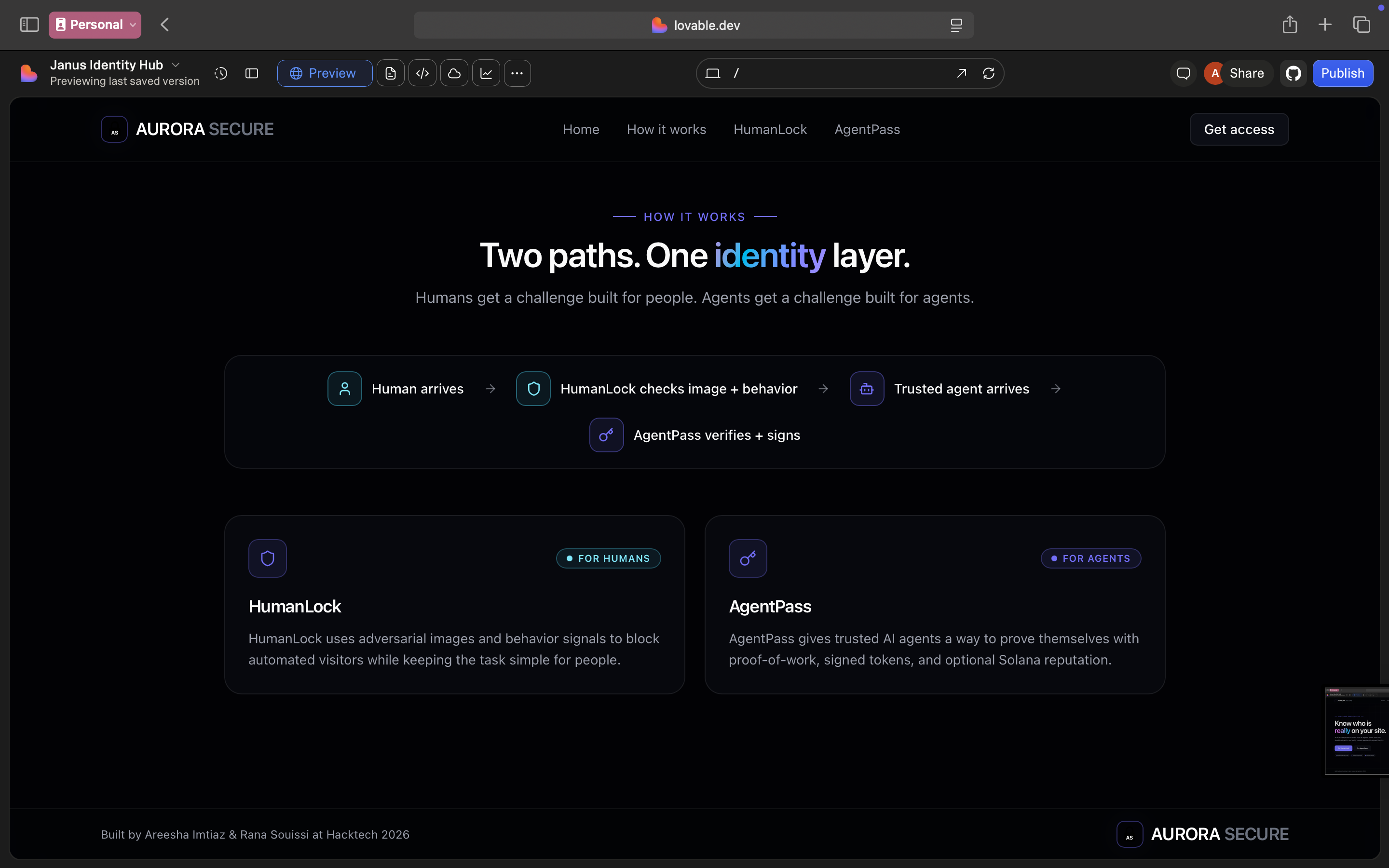Open the Personal profile dropdown

coord(95,25)
